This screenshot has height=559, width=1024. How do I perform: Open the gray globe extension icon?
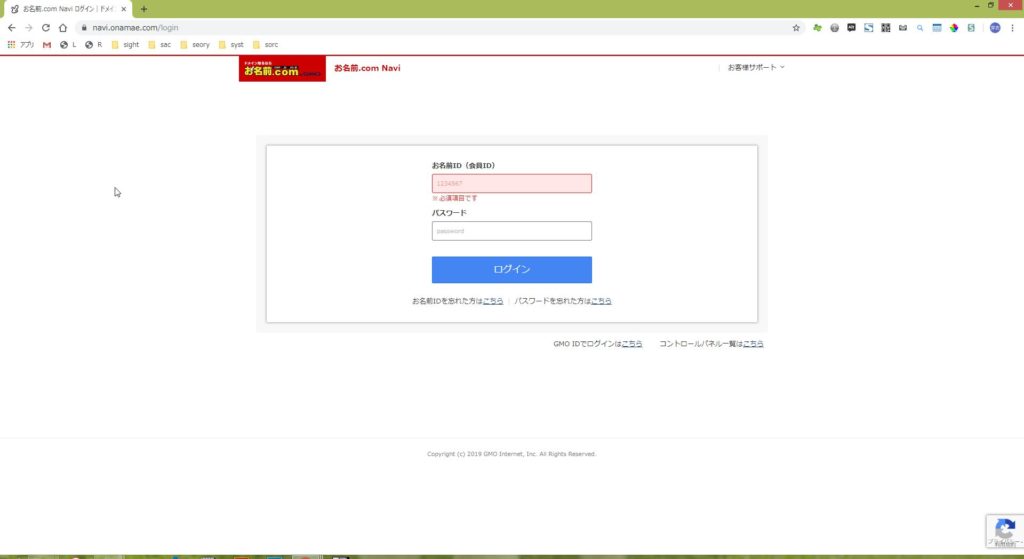(834, 27)
